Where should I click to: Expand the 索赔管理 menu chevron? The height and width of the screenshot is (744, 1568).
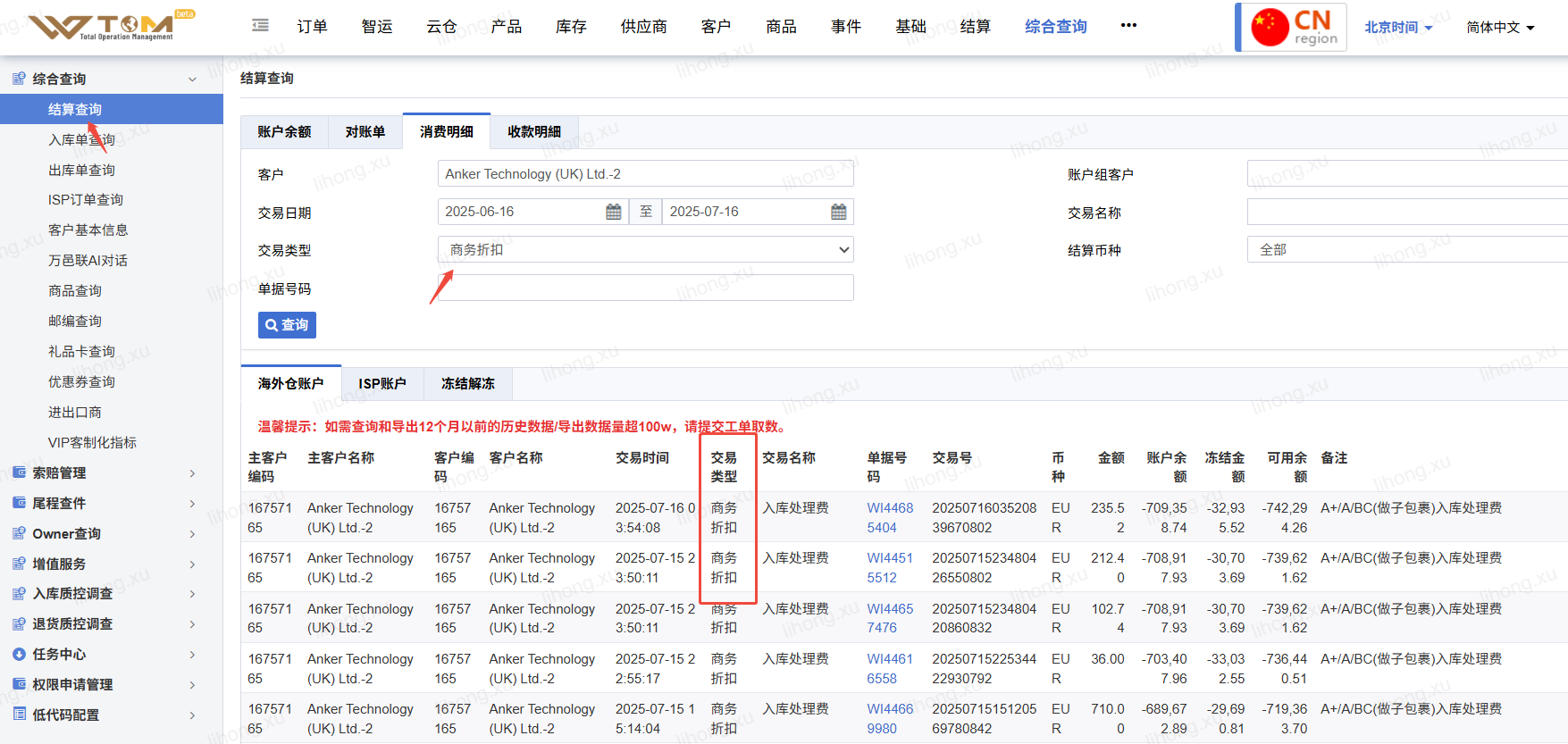coord(192,472)
